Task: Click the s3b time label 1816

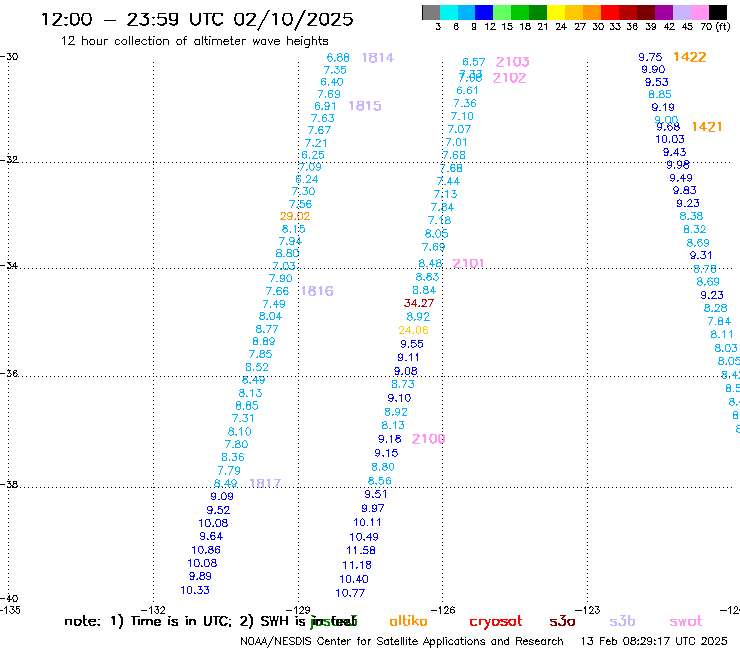Action: (x=317, y=291)
